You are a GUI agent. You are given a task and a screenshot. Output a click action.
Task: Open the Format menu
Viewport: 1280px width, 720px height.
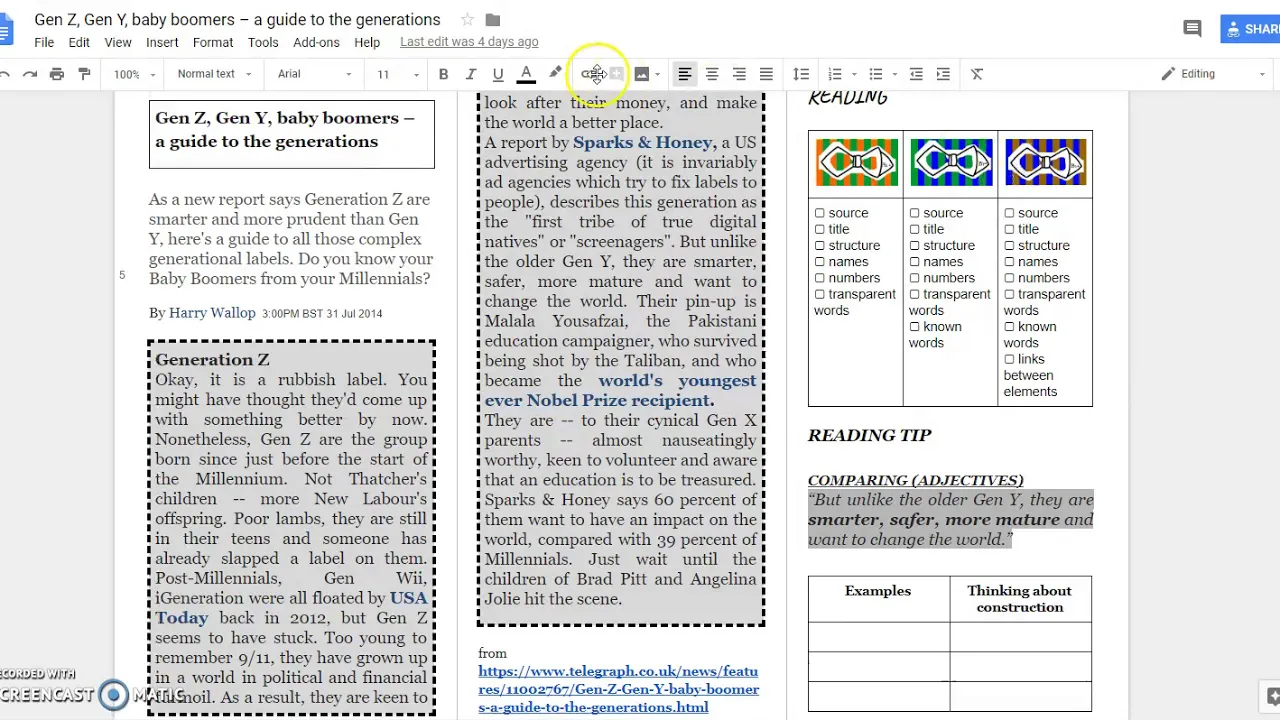pyautogui.click(x=213, y=42)
